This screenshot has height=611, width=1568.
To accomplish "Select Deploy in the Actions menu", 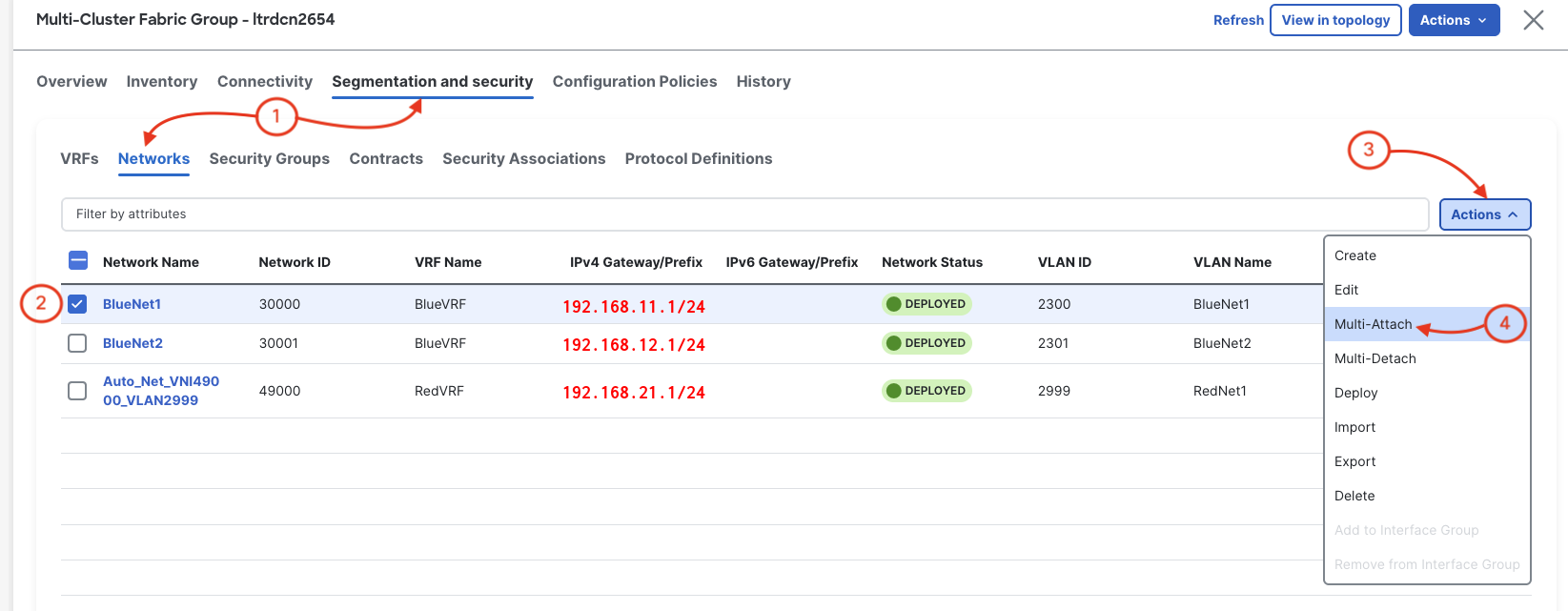I will click(x=1355, y=393).
